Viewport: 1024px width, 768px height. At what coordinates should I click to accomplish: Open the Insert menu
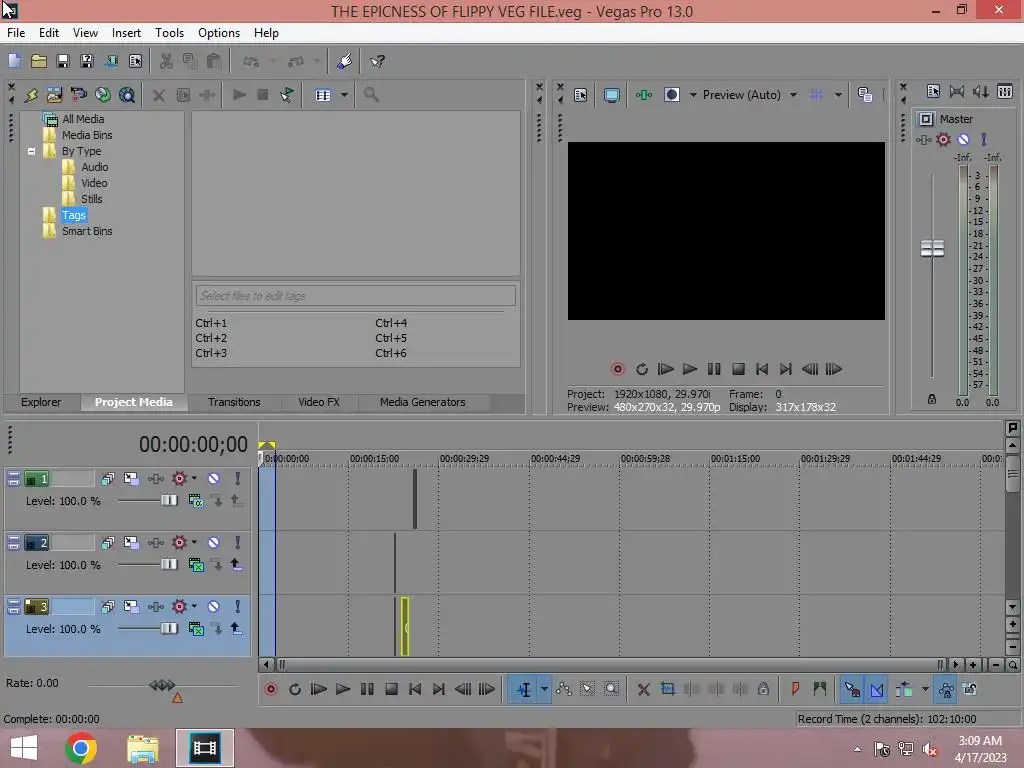126,33
